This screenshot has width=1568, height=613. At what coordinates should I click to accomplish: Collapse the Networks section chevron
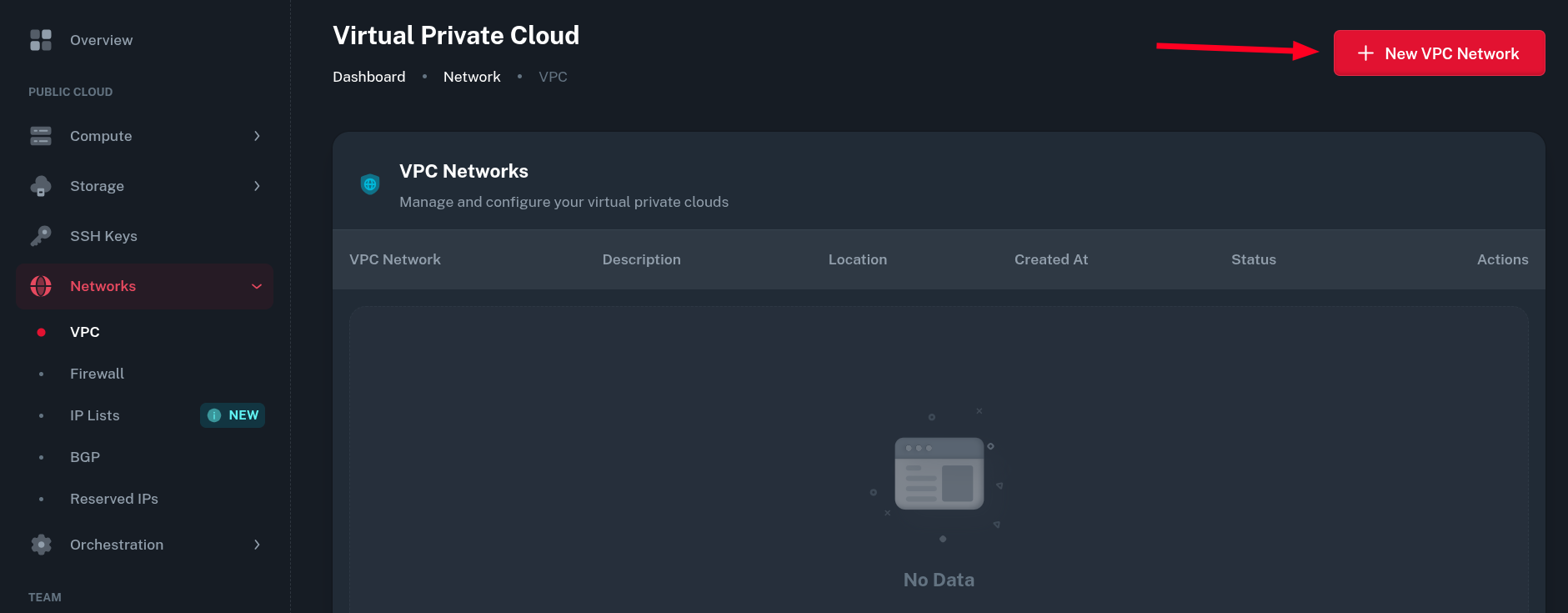point(257,286)
